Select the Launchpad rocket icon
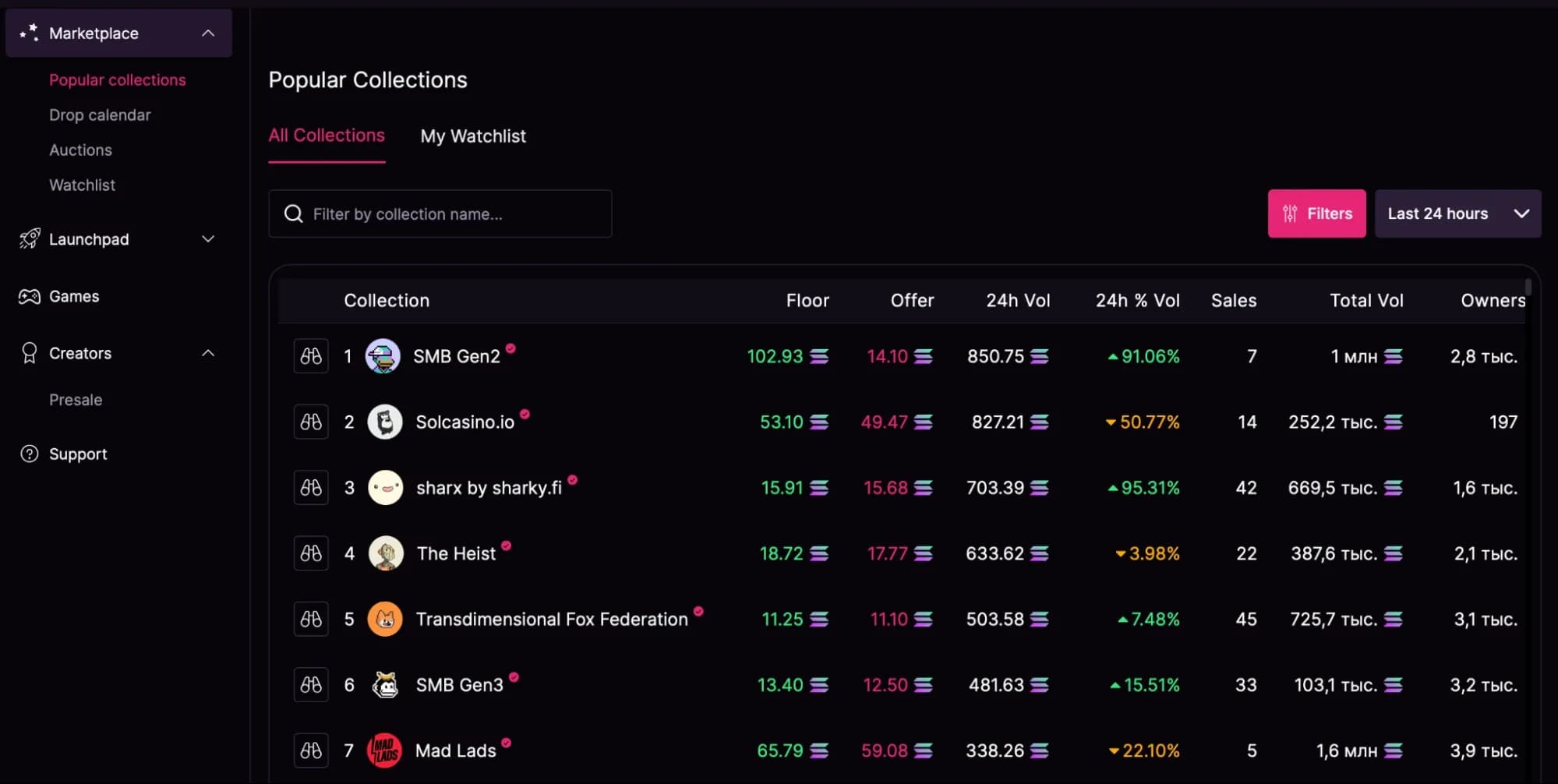The width and height of the screenshot is (1558, 784). click(x=29, y=239)
